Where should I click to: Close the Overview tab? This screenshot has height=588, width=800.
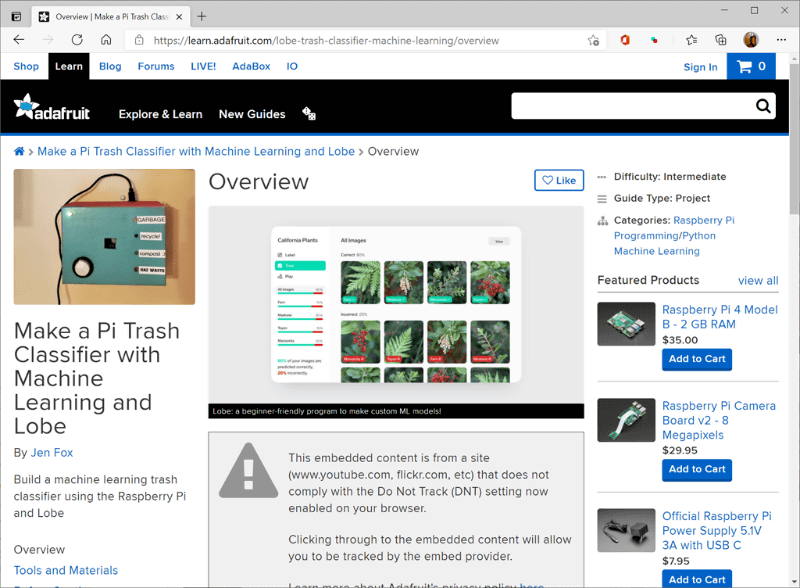(179, 17)
